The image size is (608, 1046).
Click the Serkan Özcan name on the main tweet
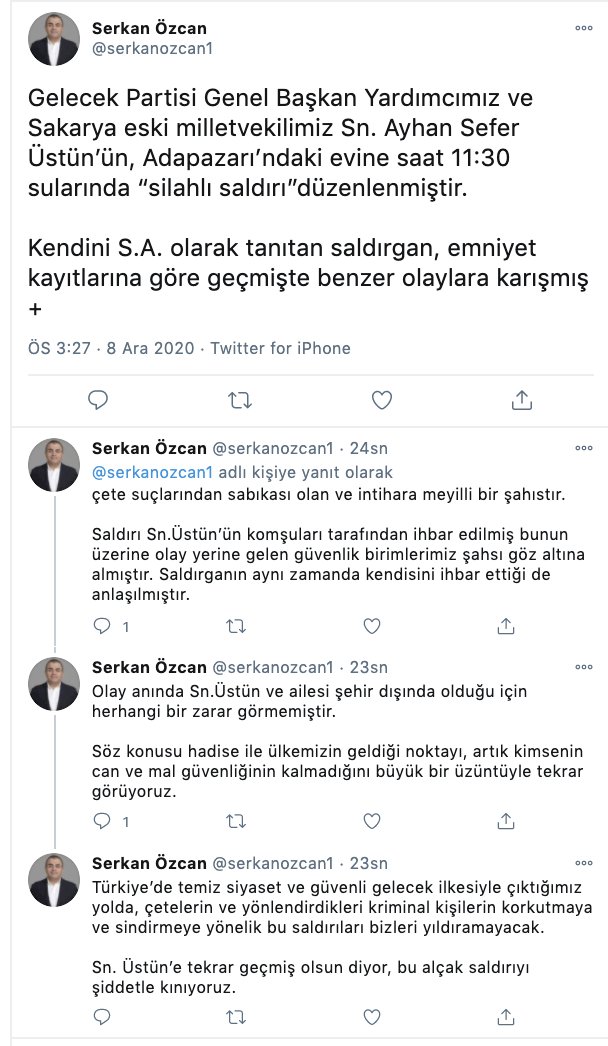point(149,28)
